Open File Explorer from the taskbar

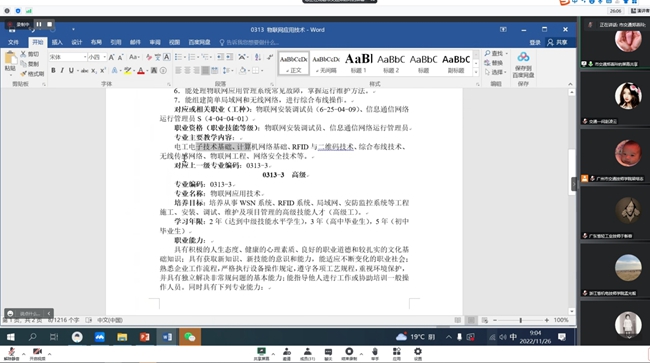122,337
